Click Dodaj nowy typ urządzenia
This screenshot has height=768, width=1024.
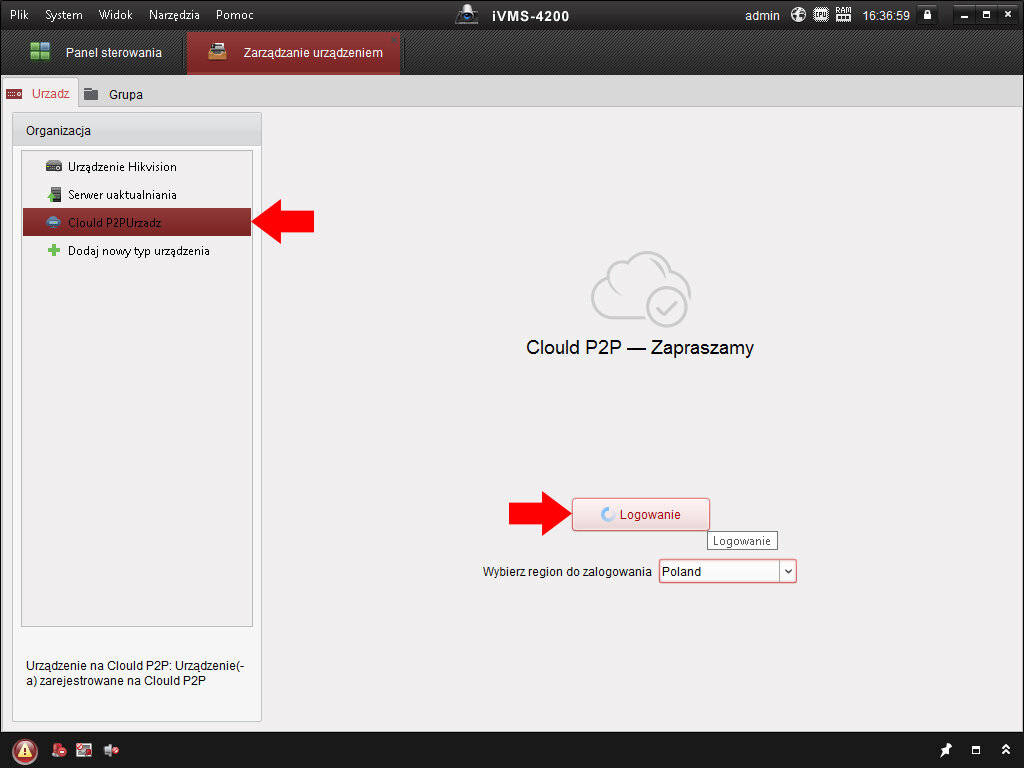tap(138, 251)
